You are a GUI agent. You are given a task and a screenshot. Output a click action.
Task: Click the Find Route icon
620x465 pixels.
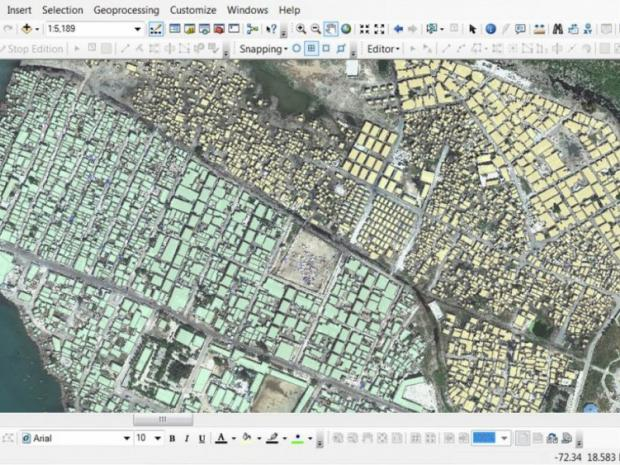point(573,29)
